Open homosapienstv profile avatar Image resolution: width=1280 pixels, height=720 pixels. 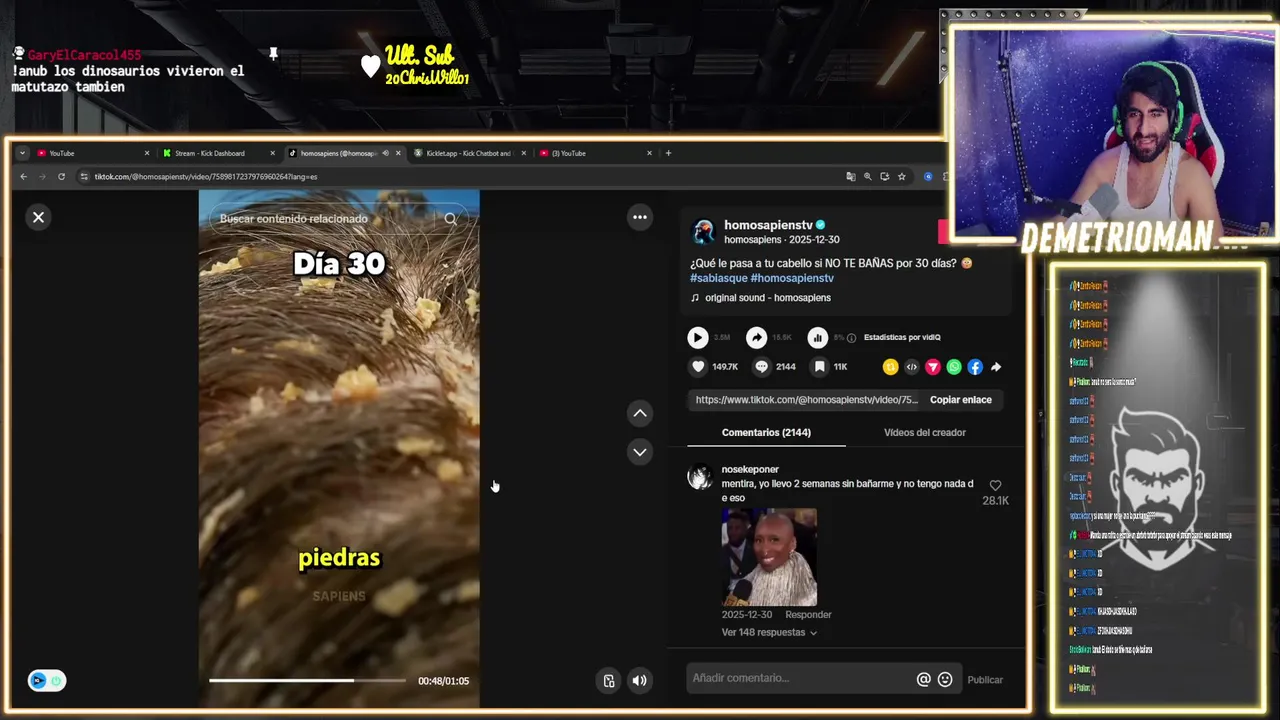point(704,232)
